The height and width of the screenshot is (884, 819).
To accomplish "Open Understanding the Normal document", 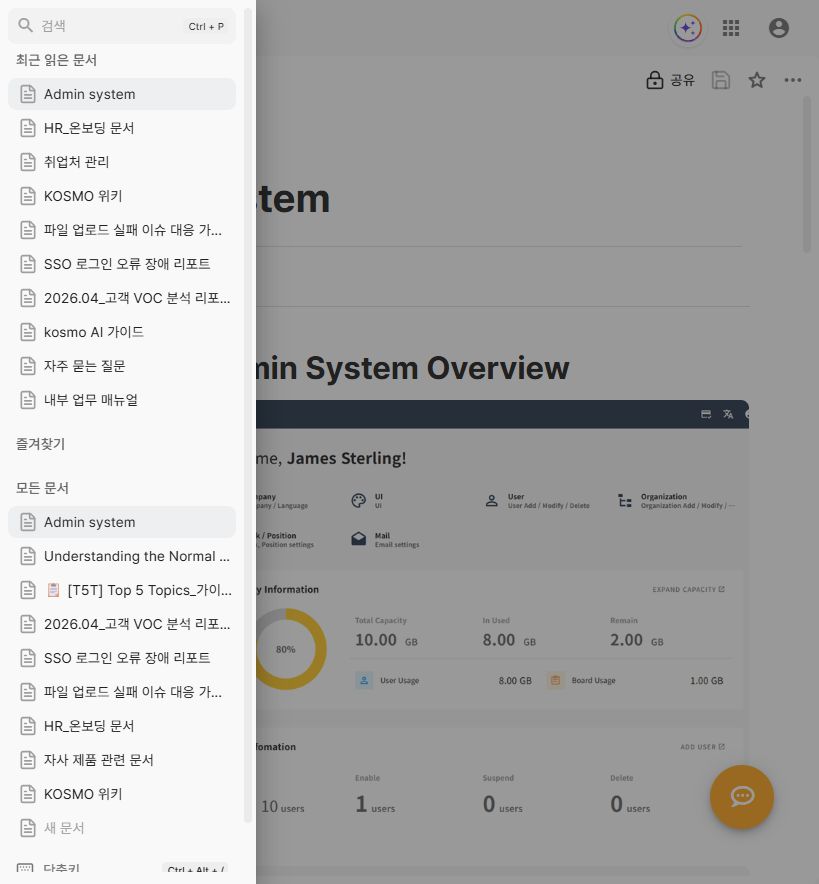I will 122,556.
